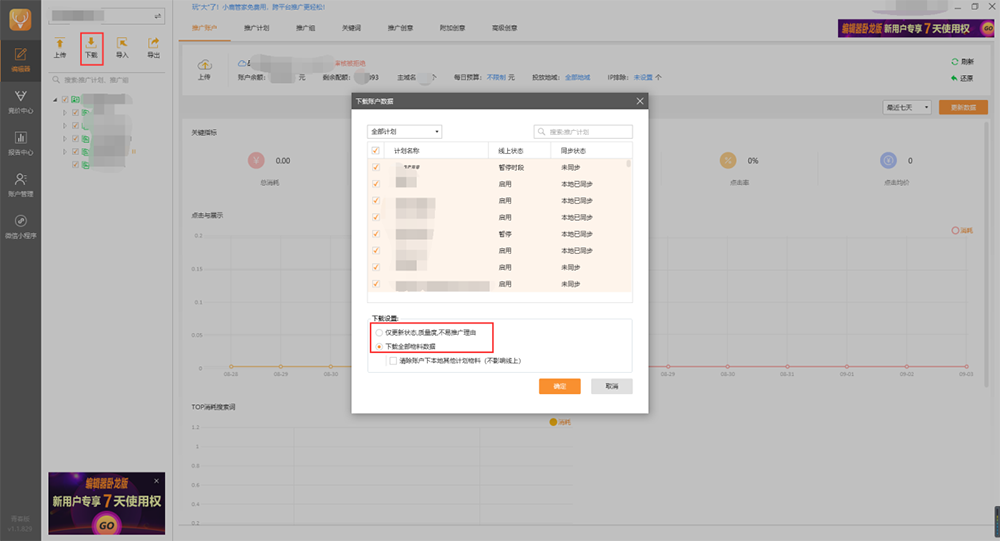Click the 刷新 refresh icon
The width and height of the screenshot is (1000, 541).
(955, 62)
